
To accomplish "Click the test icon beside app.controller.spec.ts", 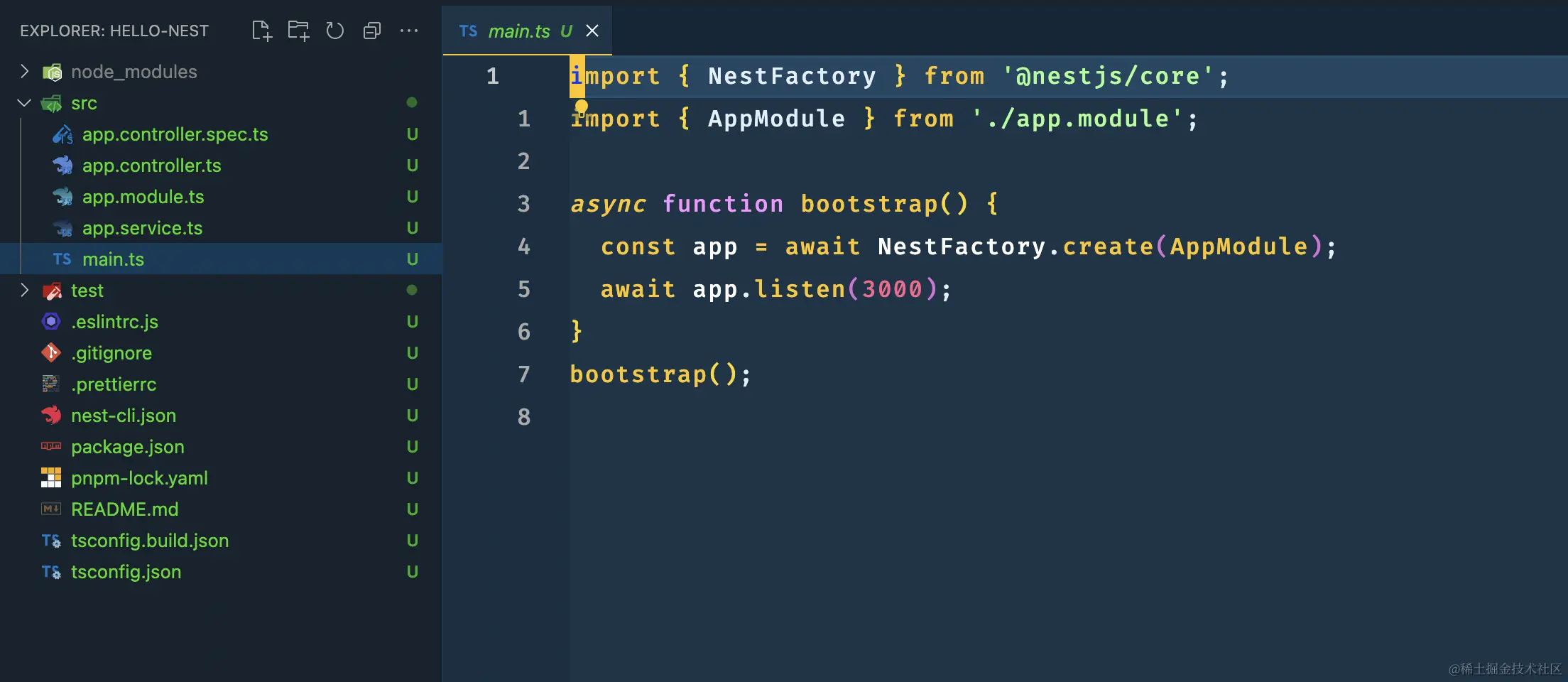I will click(x=62, y=134).
